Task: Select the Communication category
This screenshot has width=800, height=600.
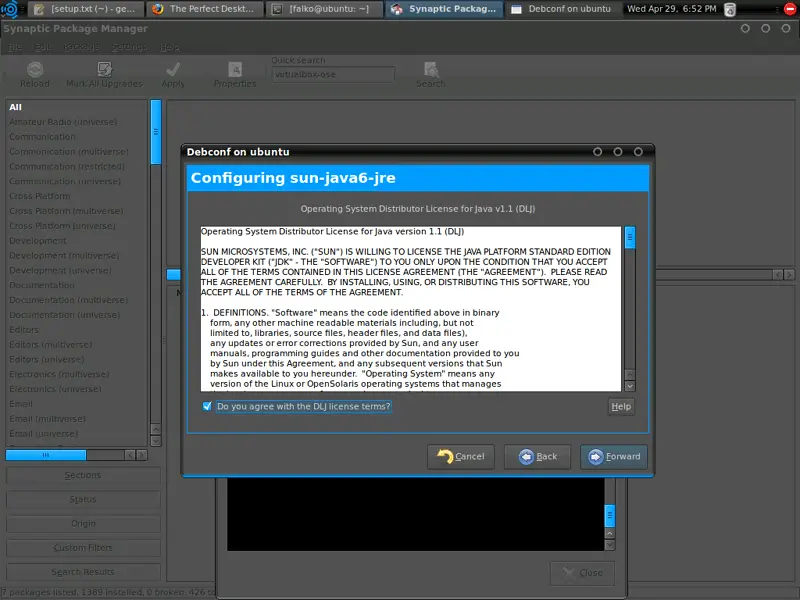Action: [42, 137]
